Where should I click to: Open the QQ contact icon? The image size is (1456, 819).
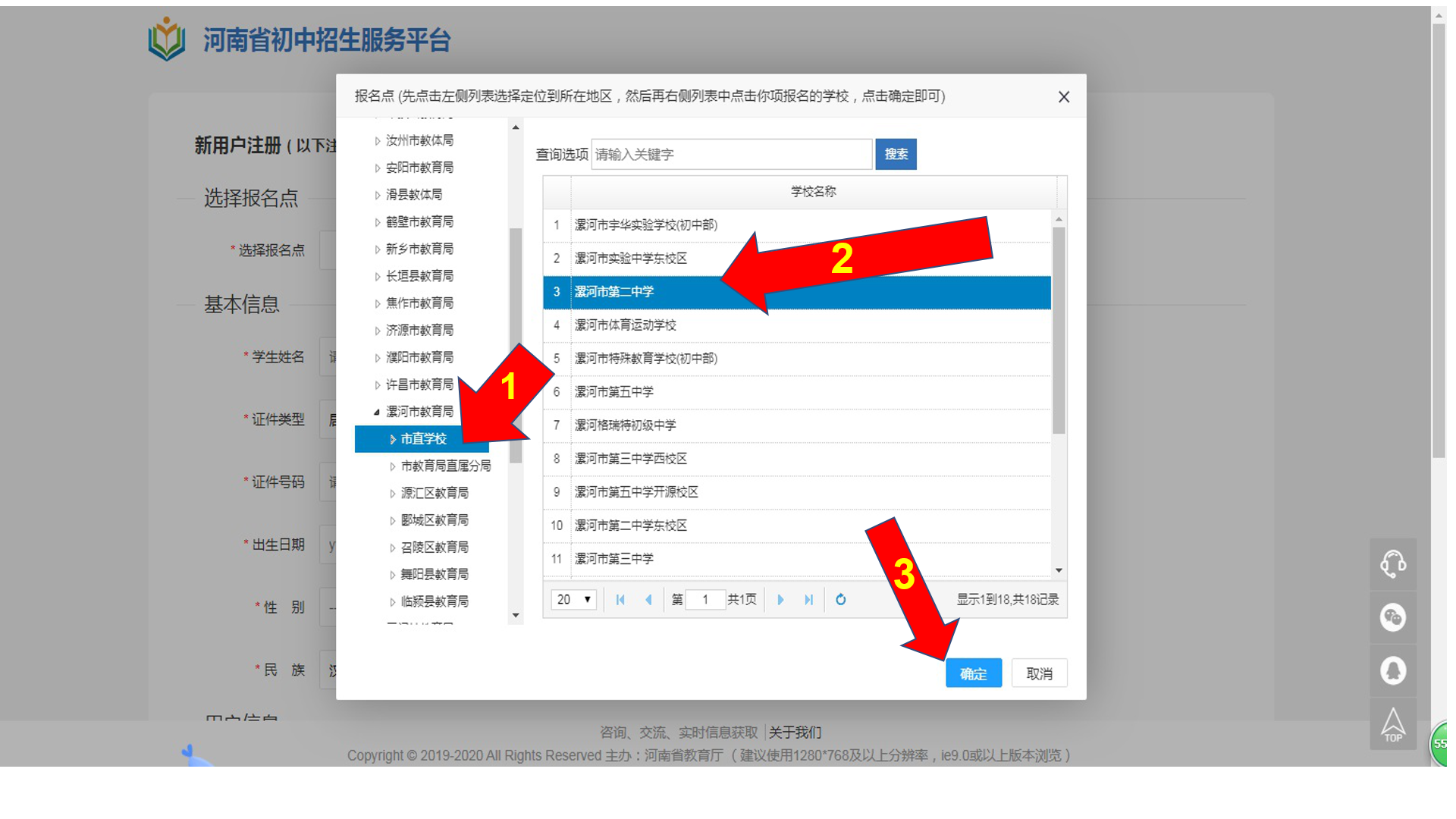(1392, 670)
